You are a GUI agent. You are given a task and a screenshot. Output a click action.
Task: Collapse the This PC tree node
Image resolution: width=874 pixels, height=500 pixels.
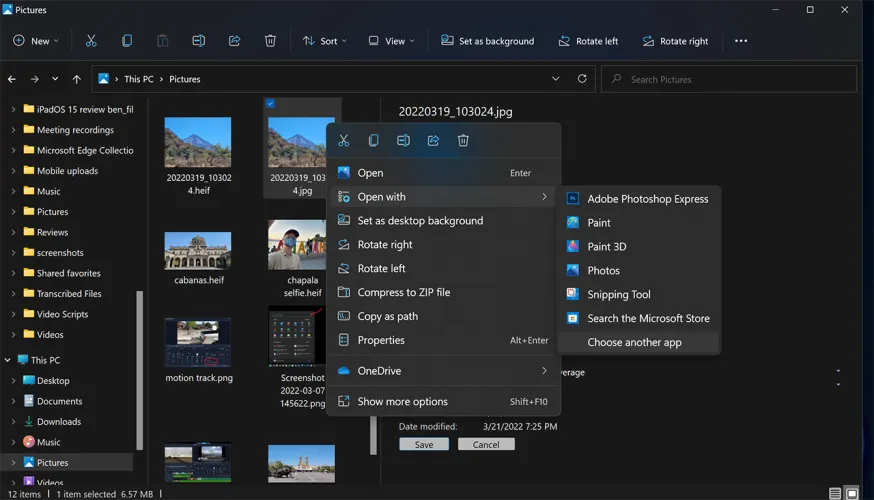pyautogui.click(x=8, y=360)
